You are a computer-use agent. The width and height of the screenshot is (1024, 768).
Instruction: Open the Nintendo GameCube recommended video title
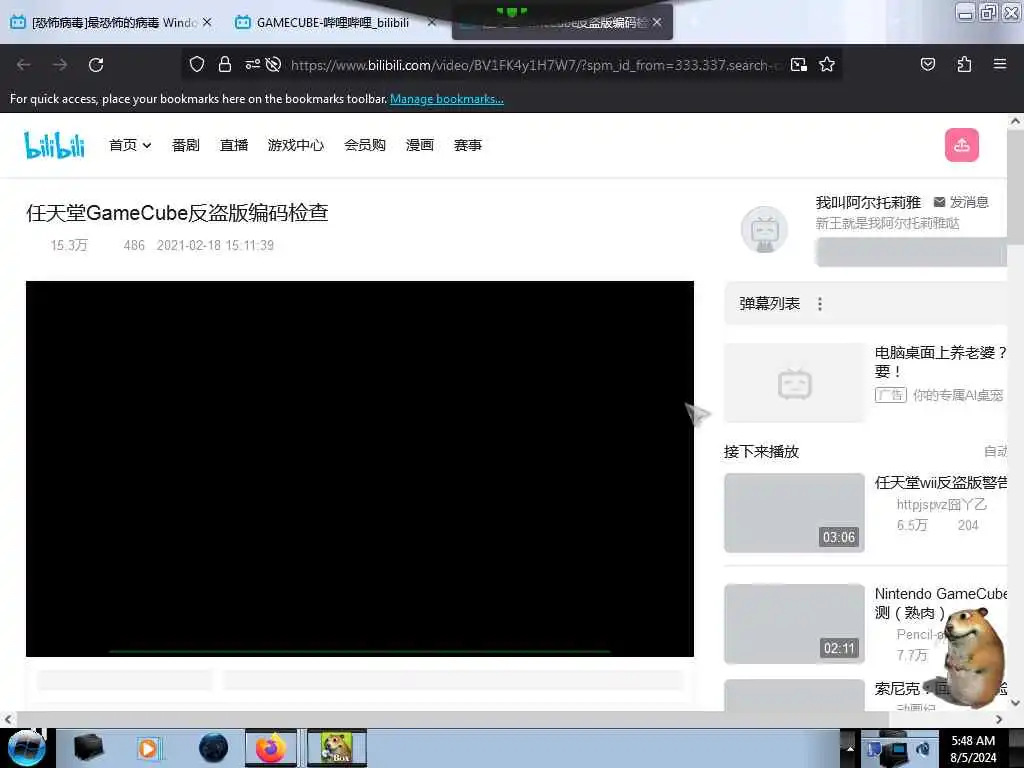[x=941, y=603]
